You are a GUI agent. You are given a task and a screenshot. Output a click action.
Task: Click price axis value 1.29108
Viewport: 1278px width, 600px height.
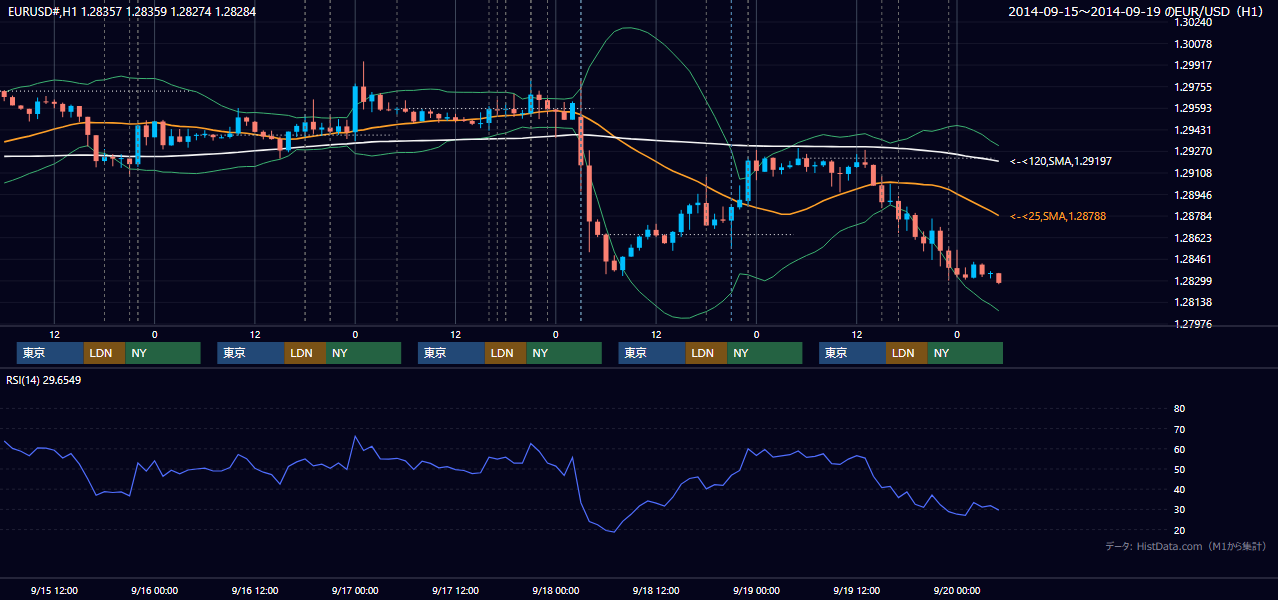click(x=1193, y=173)
